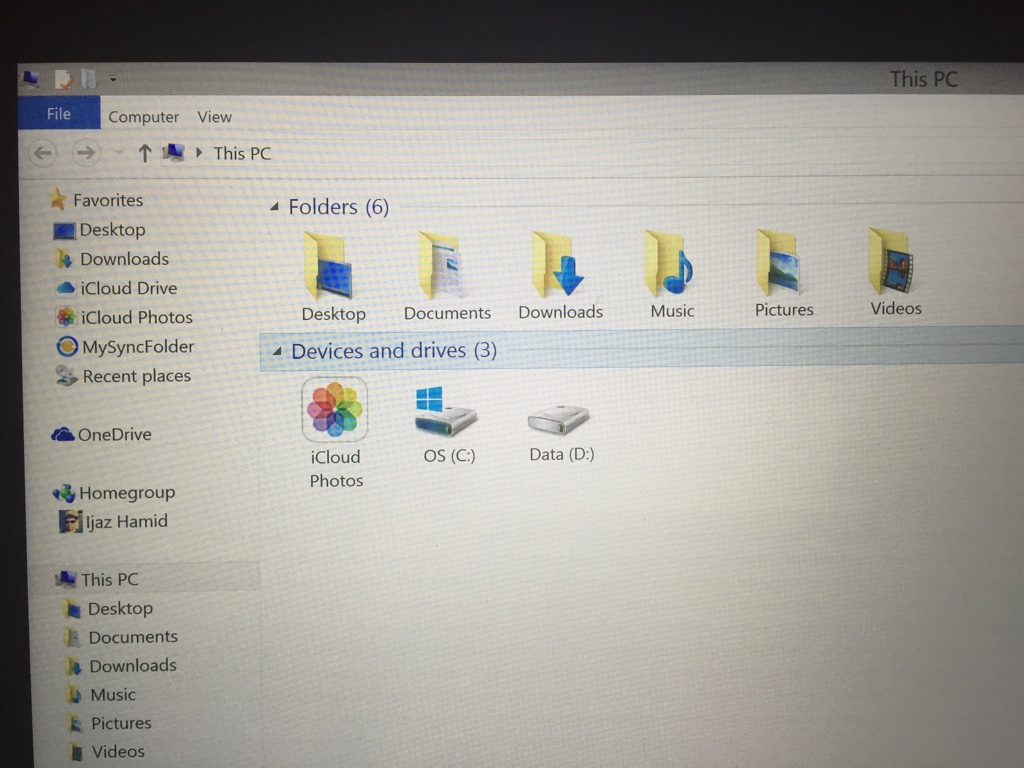Select the Data (D:) drive icon
1024x768 pixels.
pyautogui.click(x=558, y=419)
